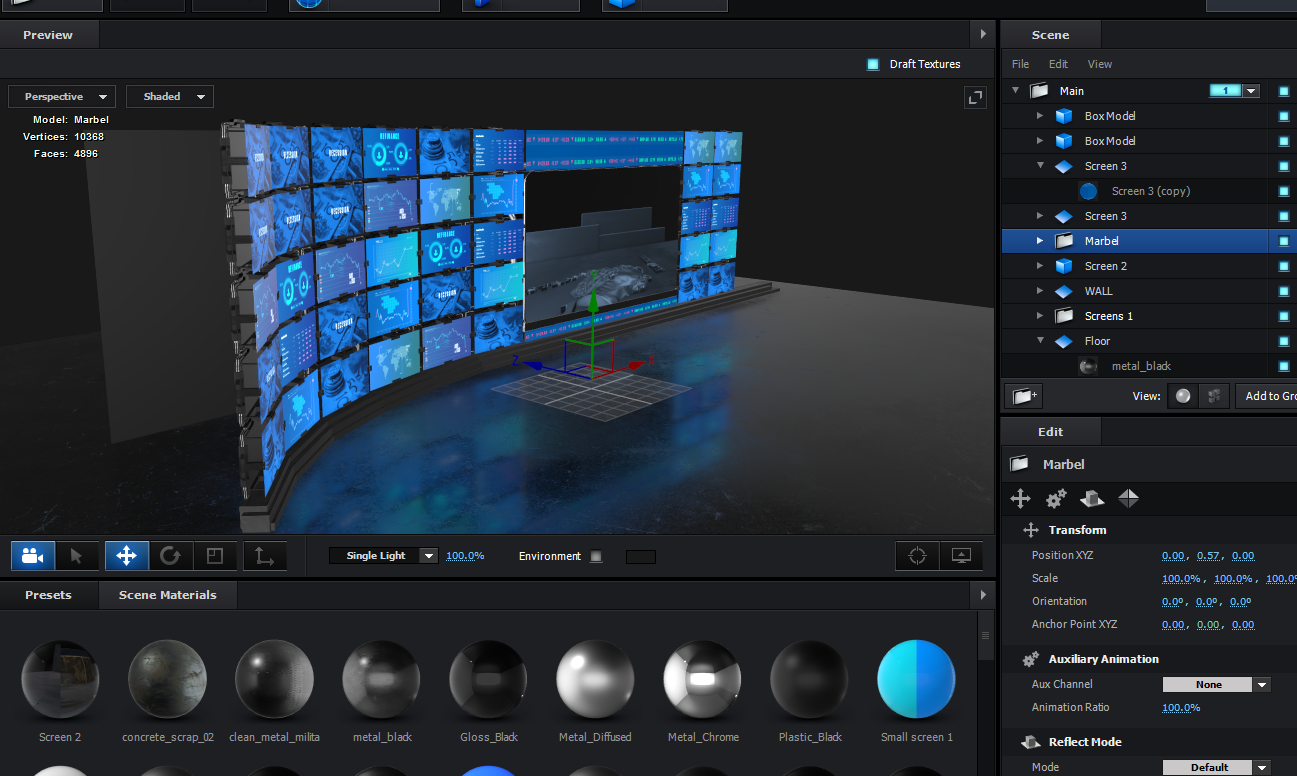
Task: Click the Environment color swatch
Action: coord(640,557)
